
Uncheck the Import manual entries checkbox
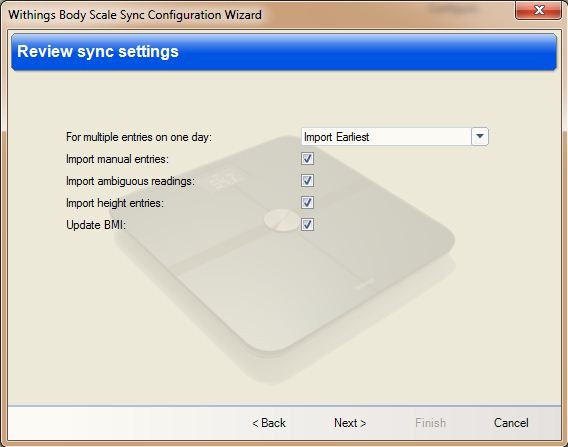[307, 159]
